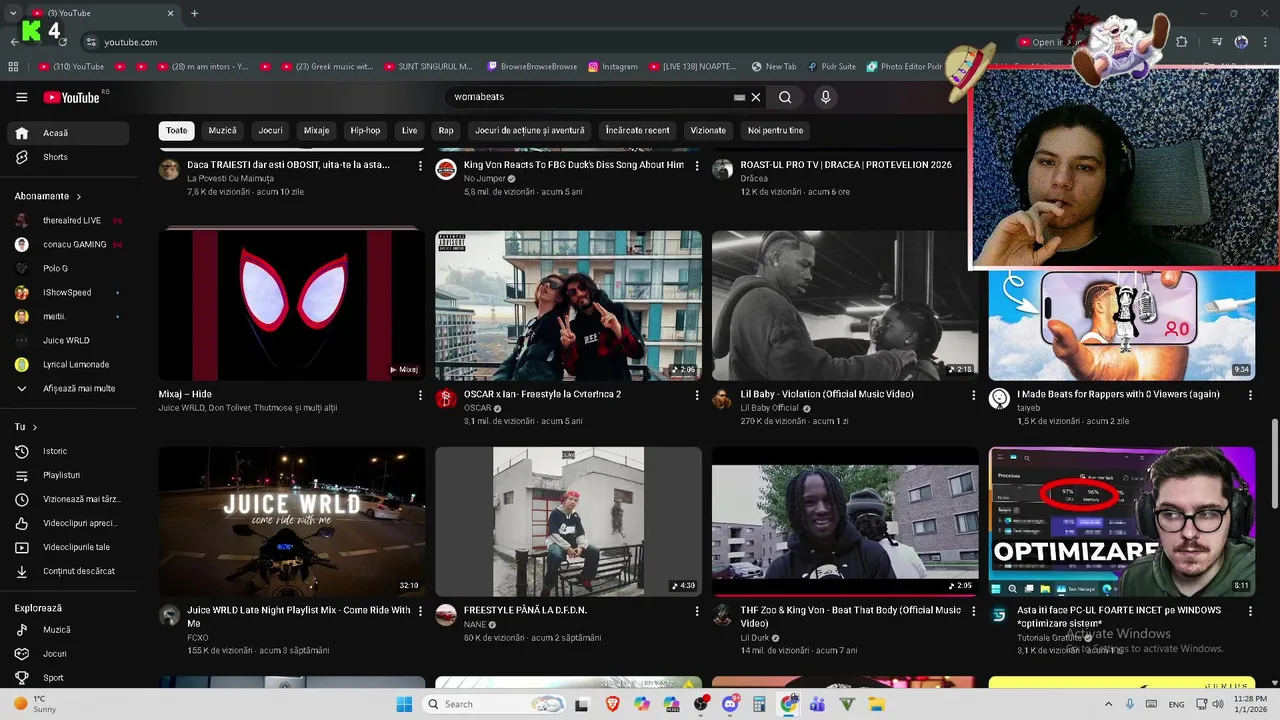
Task: Open the Juice WRLD subscription
Action: (x=68, y=340)
